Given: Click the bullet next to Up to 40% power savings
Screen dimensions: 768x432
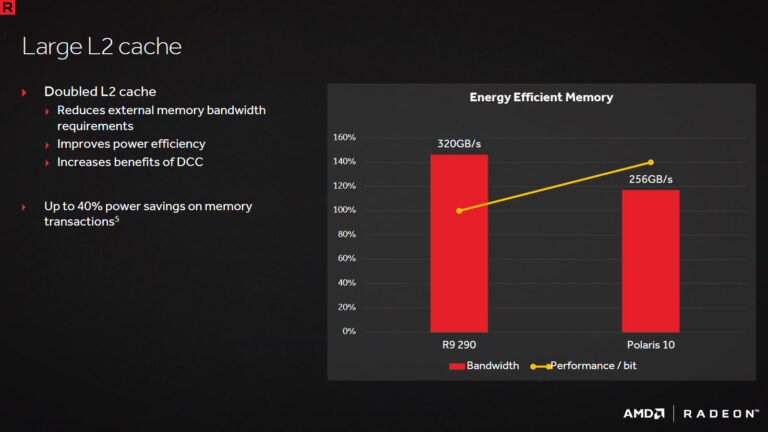Looking at the screenshot, I should point(24,207).
